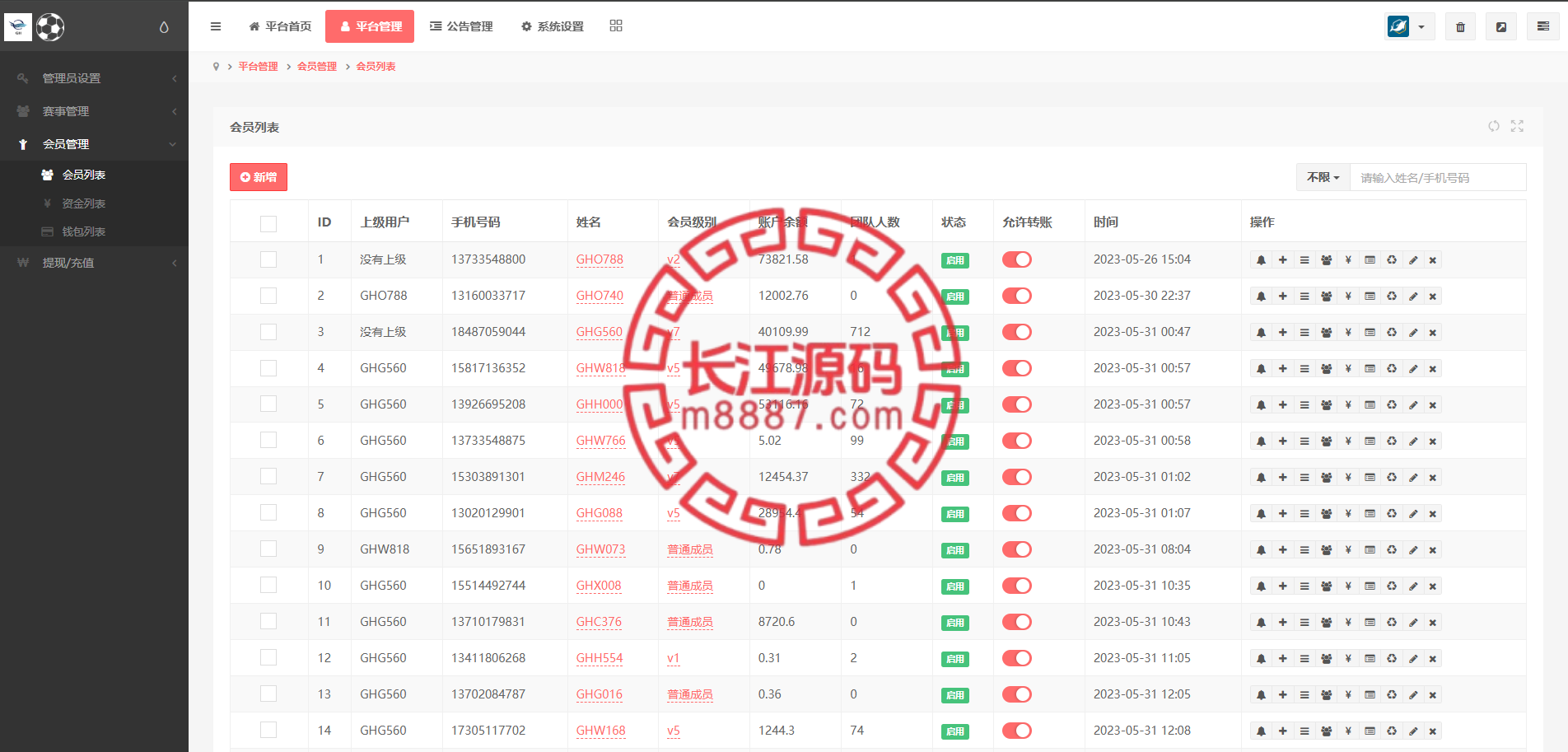Expand the 会员列表 panel to fullscreen

[x=1517, y=126]
